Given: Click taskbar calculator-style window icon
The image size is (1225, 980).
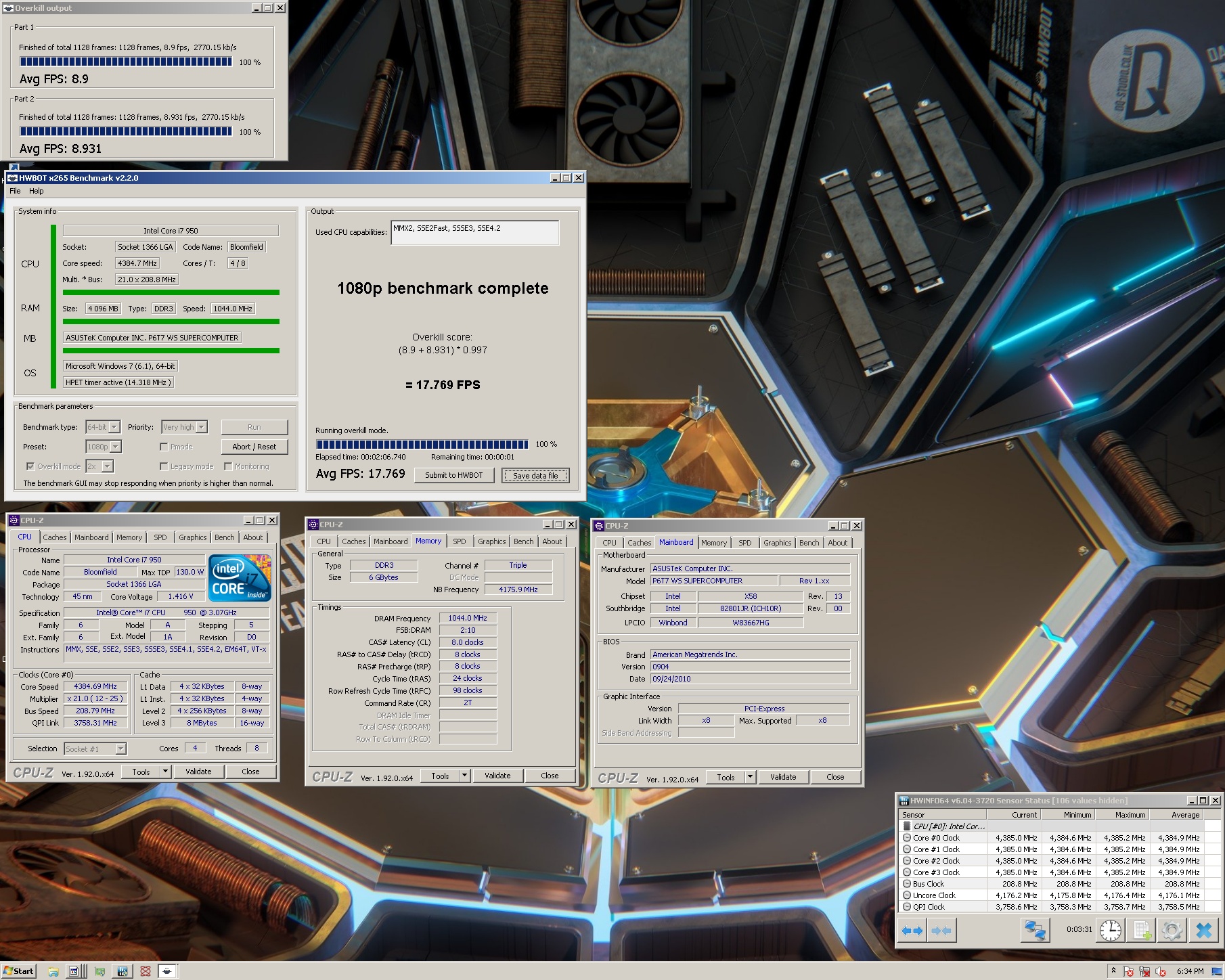Looking at the screenshot, I should coord(74,971).
